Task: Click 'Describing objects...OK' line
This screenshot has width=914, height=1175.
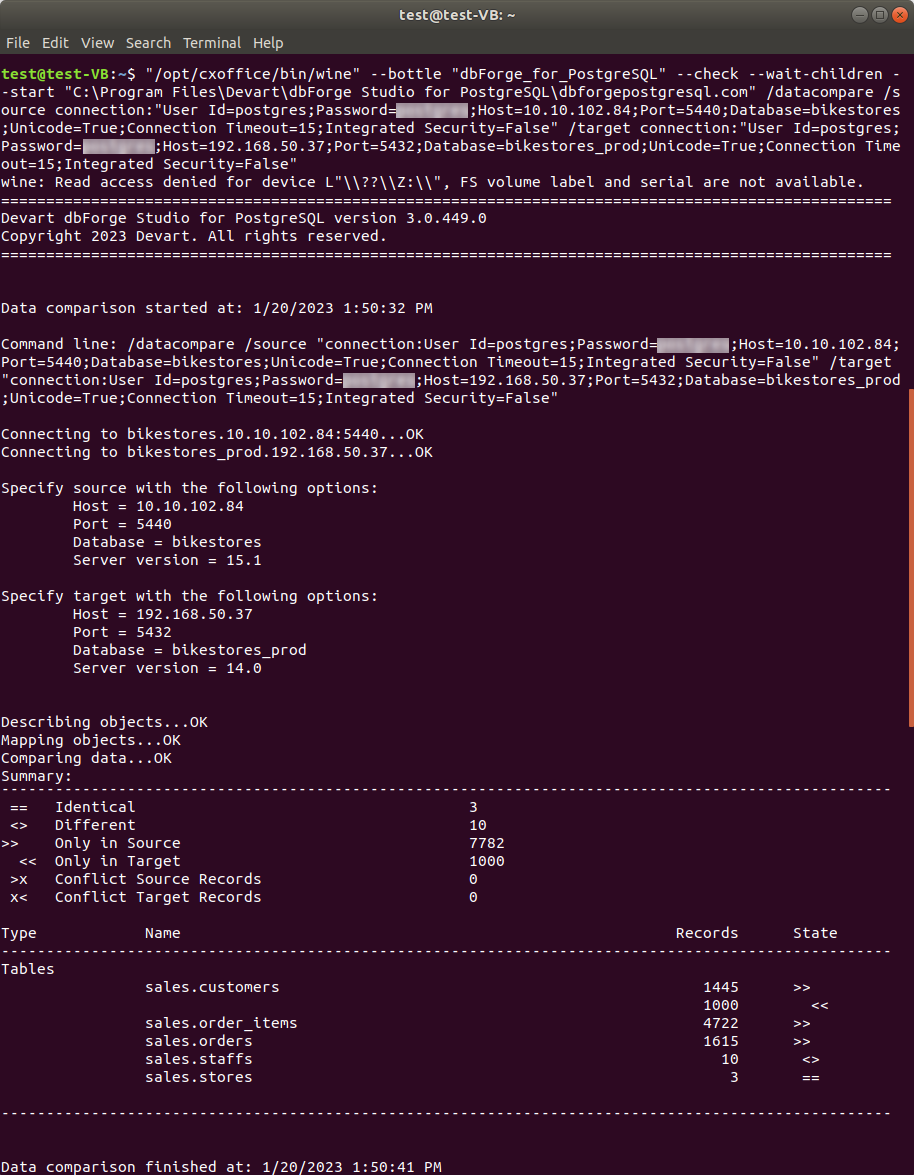Action: pyautogui.click(x=104, y=722)
